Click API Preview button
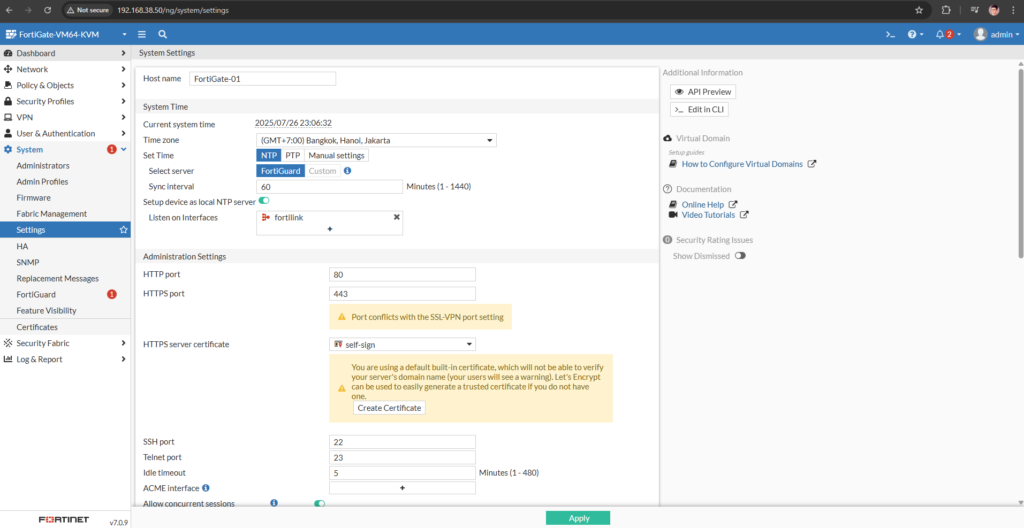 (x=703, y=92)
